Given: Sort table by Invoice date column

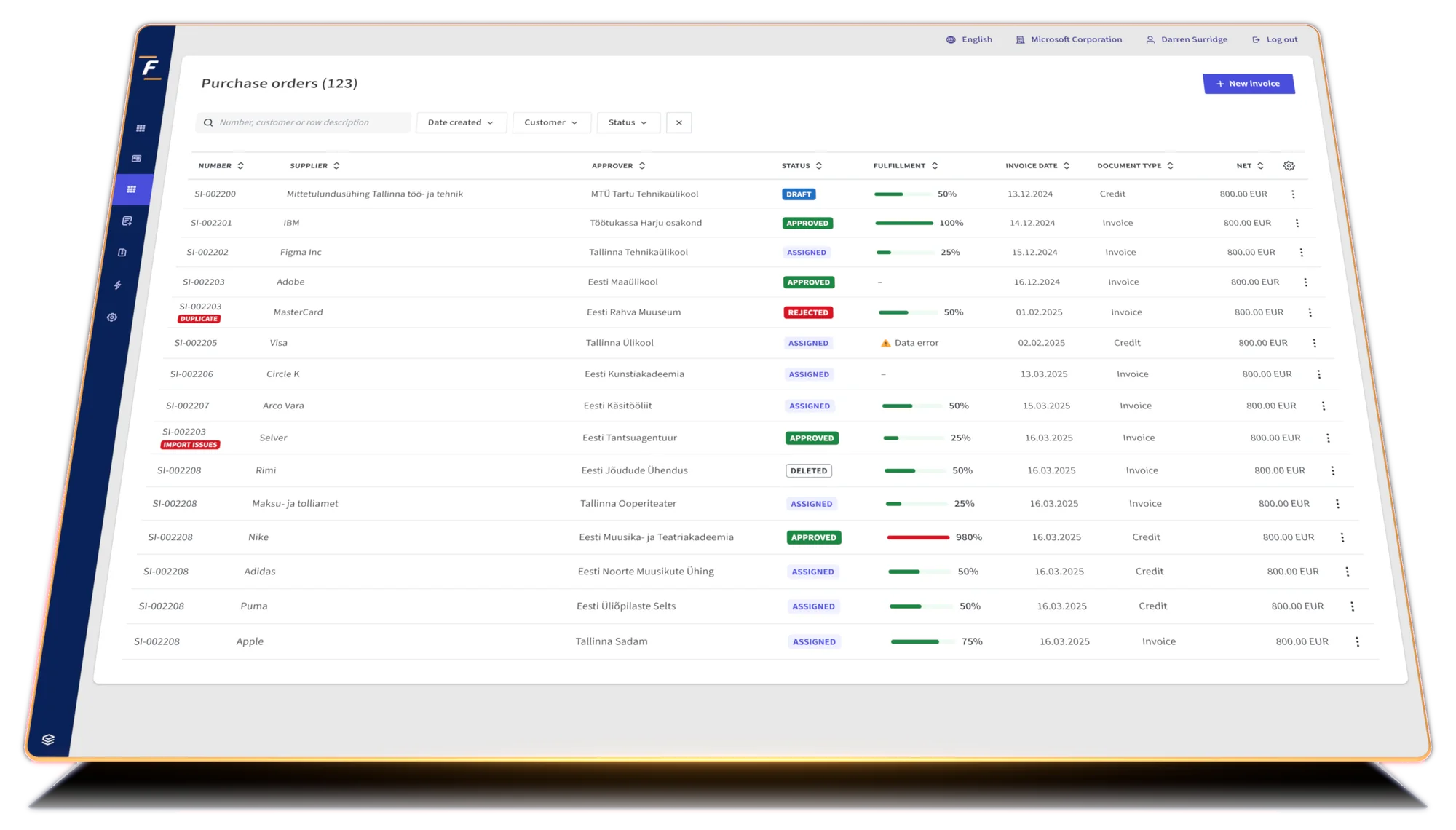Looking at the screenshot, I should [1037, 166].
